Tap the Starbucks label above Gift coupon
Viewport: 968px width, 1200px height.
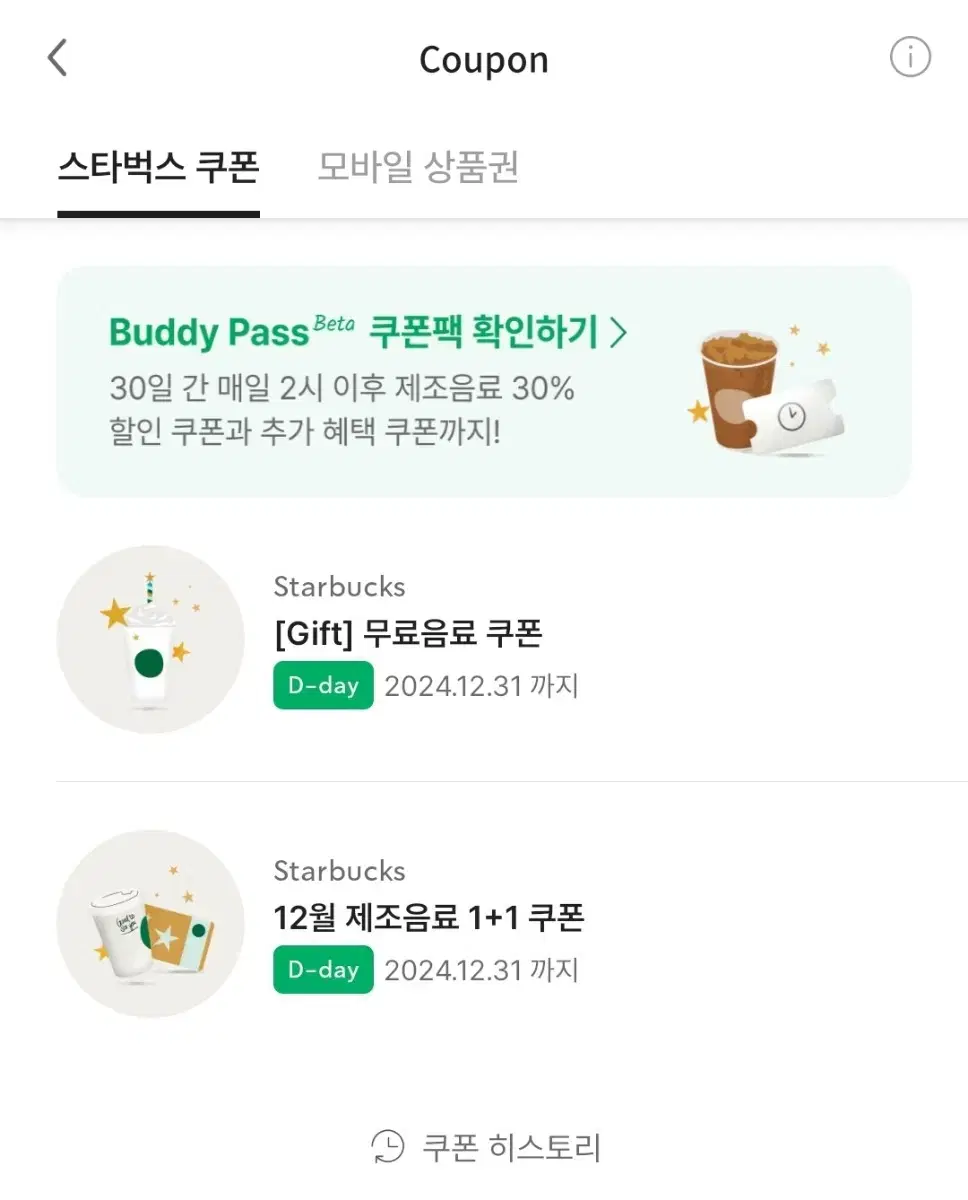tap(340, 586)
